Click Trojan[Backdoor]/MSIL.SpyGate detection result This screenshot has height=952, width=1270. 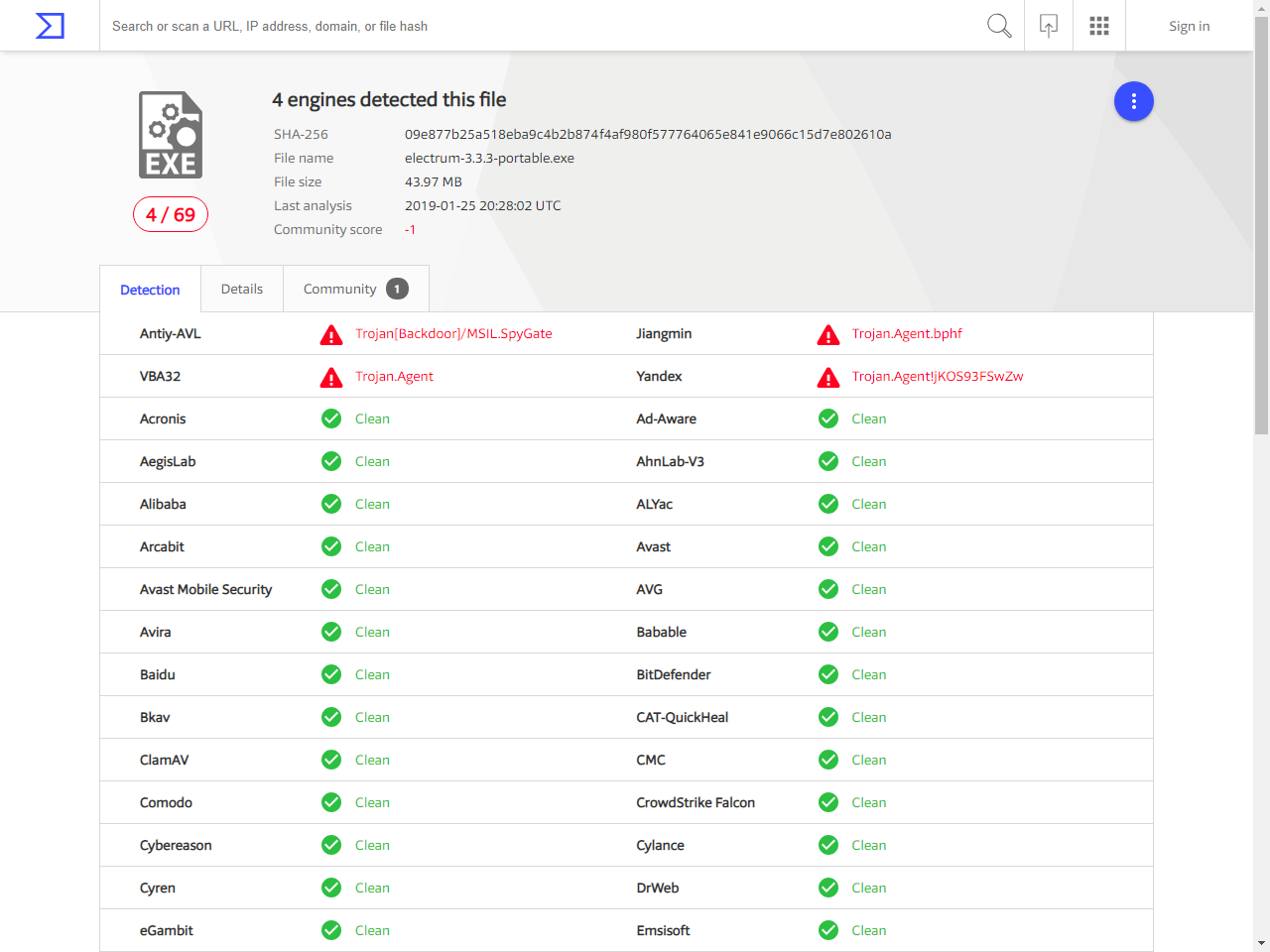click(453, 333)
